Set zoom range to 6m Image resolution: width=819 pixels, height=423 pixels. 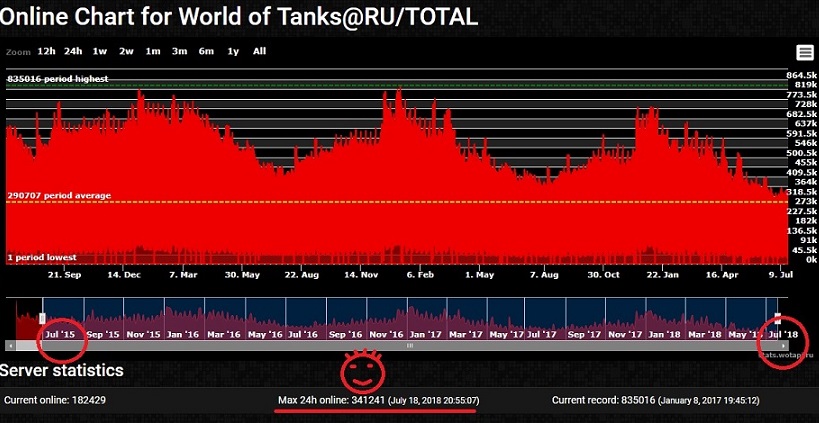tap(206, 51)
